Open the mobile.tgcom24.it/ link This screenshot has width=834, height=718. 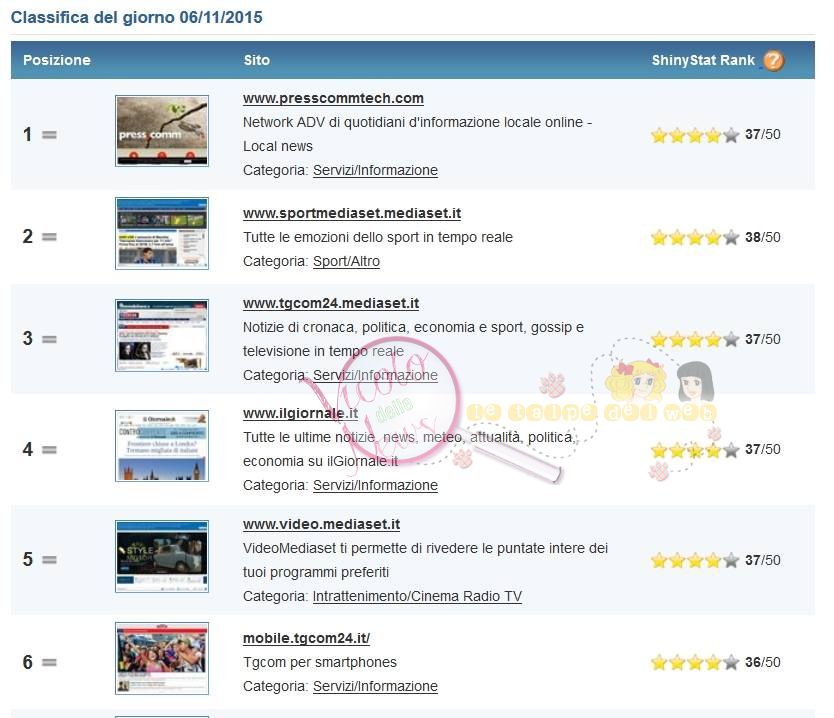click(x=306, y=638)
